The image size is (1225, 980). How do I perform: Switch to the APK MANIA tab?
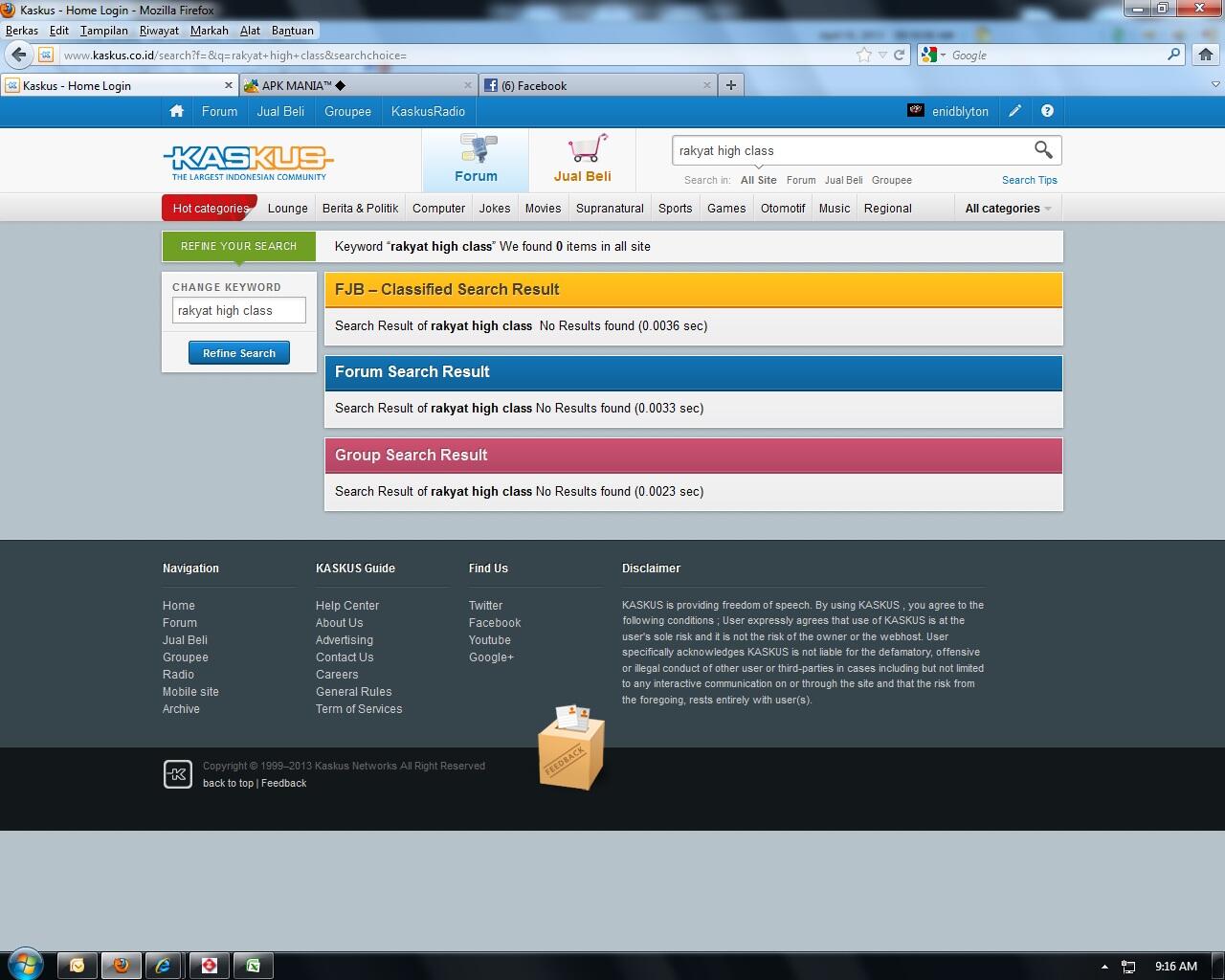(x=358, y=85)
